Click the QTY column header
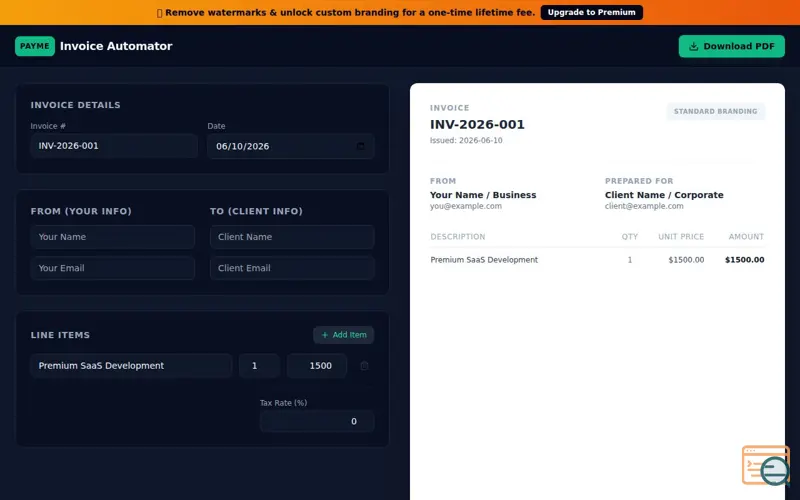 click(630, 237)
